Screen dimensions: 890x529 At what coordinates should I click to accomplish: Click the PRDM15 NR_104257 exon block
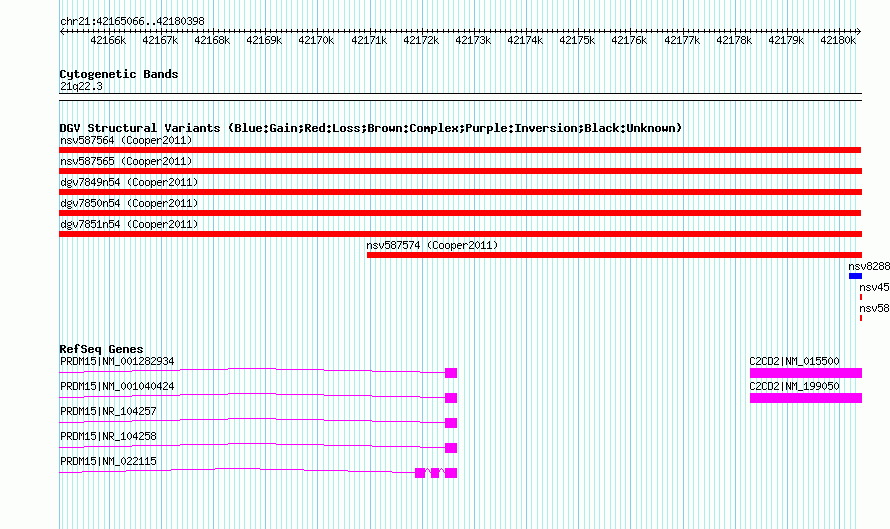click(x=451, y=423)
